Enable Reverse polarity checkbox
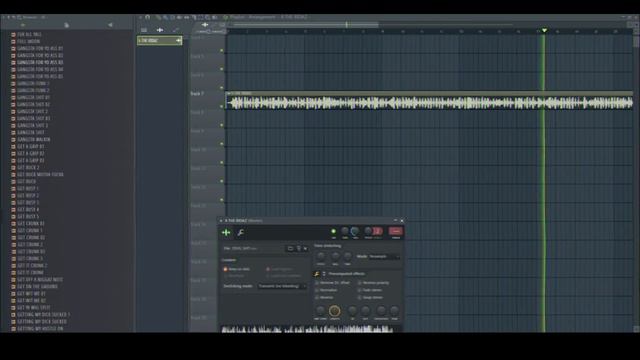 tap(360, 283)
